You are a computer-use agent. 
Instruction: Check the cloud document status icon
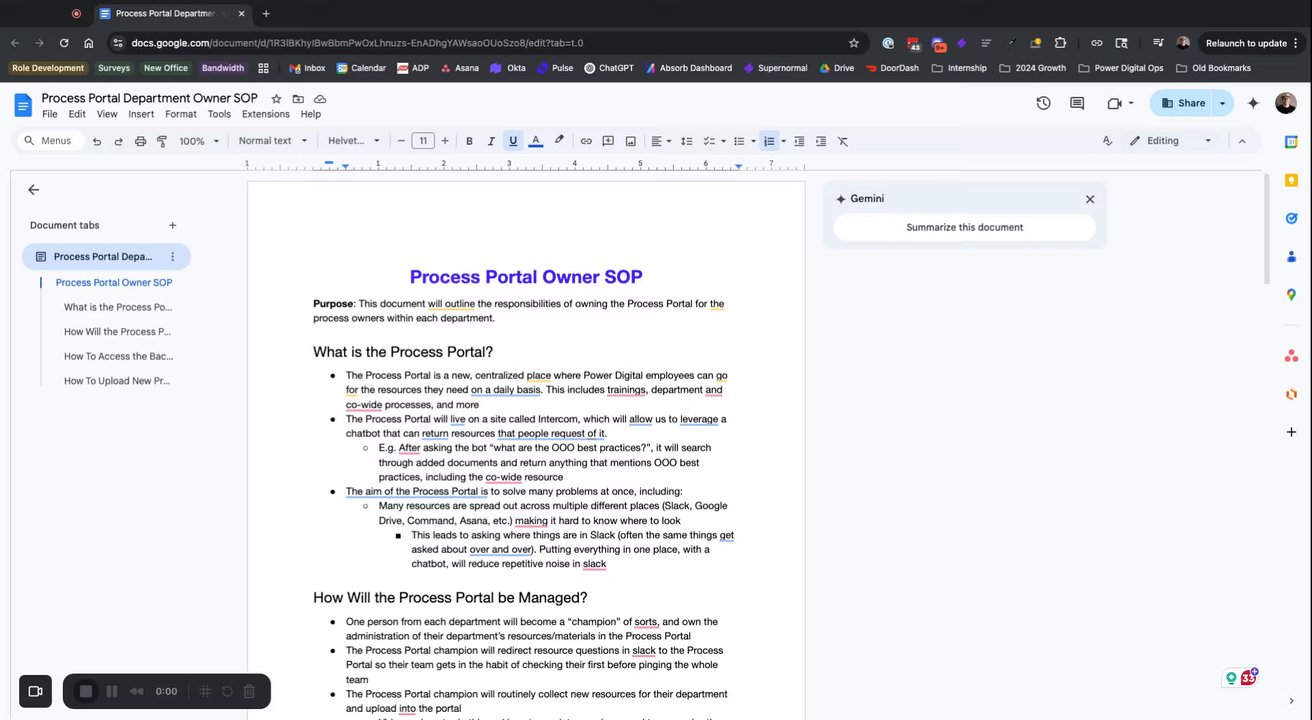320,99
